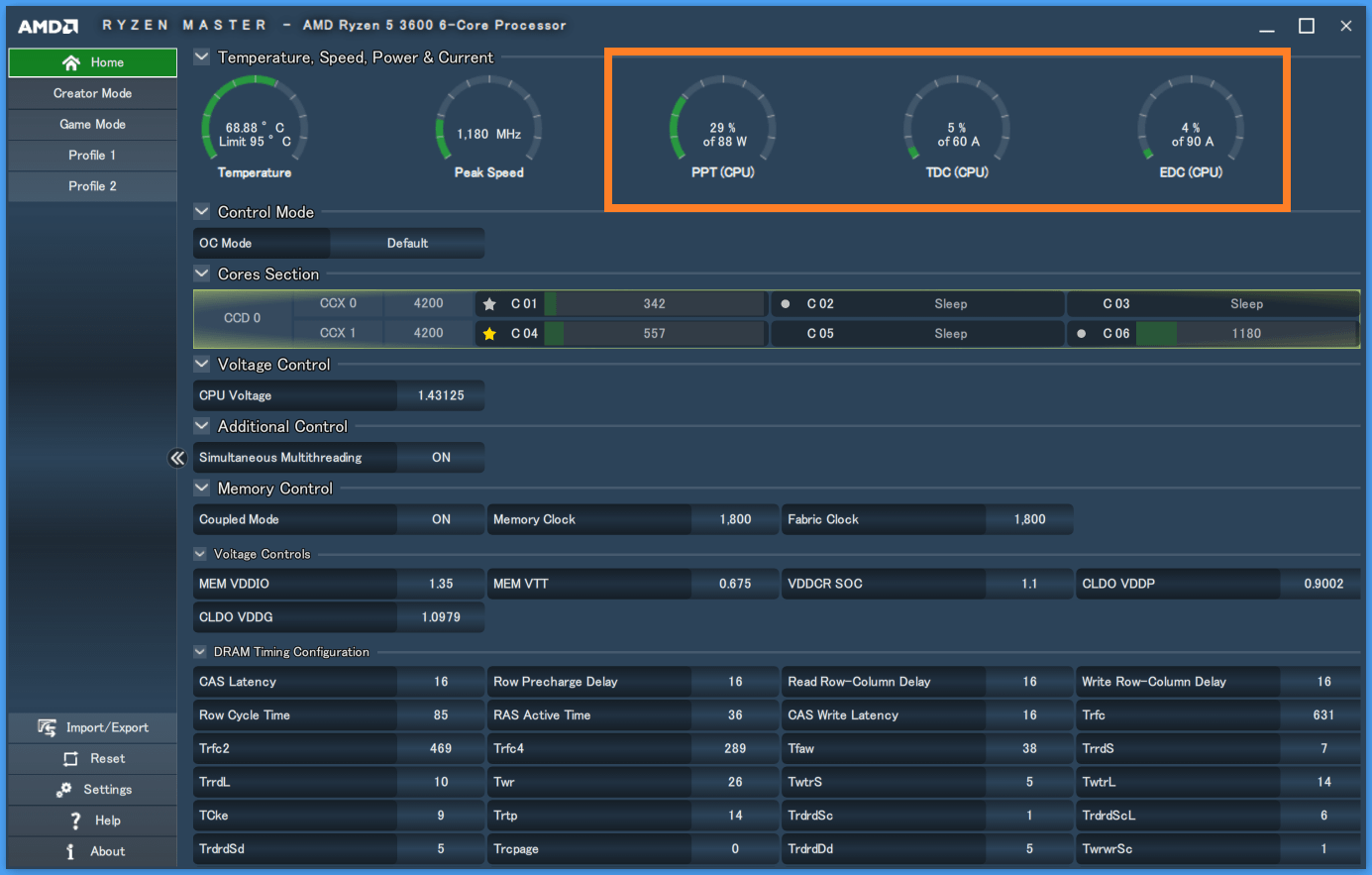Click the Reset square icon
This screenshot has width=1372, height=875.
(x=70, y=759)
